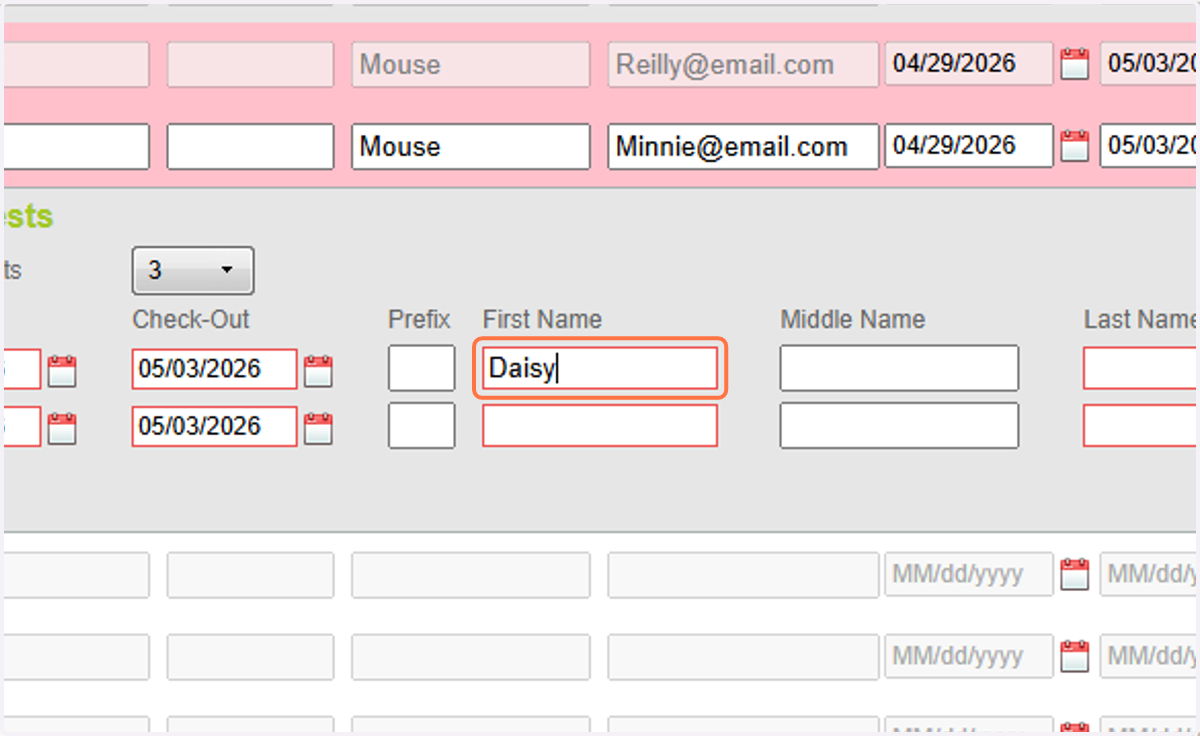
Task: Open calendar icon in first empty MM/dd/yyyy row
Action: tap(1074, 575)
